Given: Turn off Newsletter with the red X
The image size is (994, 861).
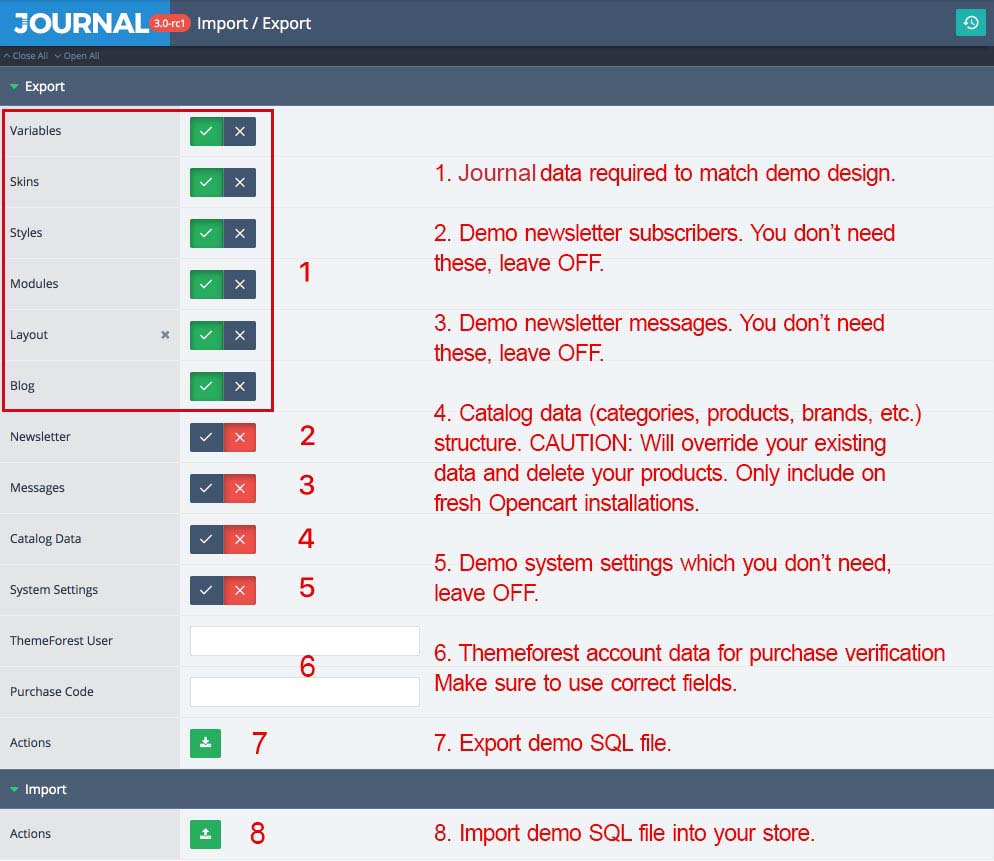Looking at the screenshot, I should click(240, 437).
